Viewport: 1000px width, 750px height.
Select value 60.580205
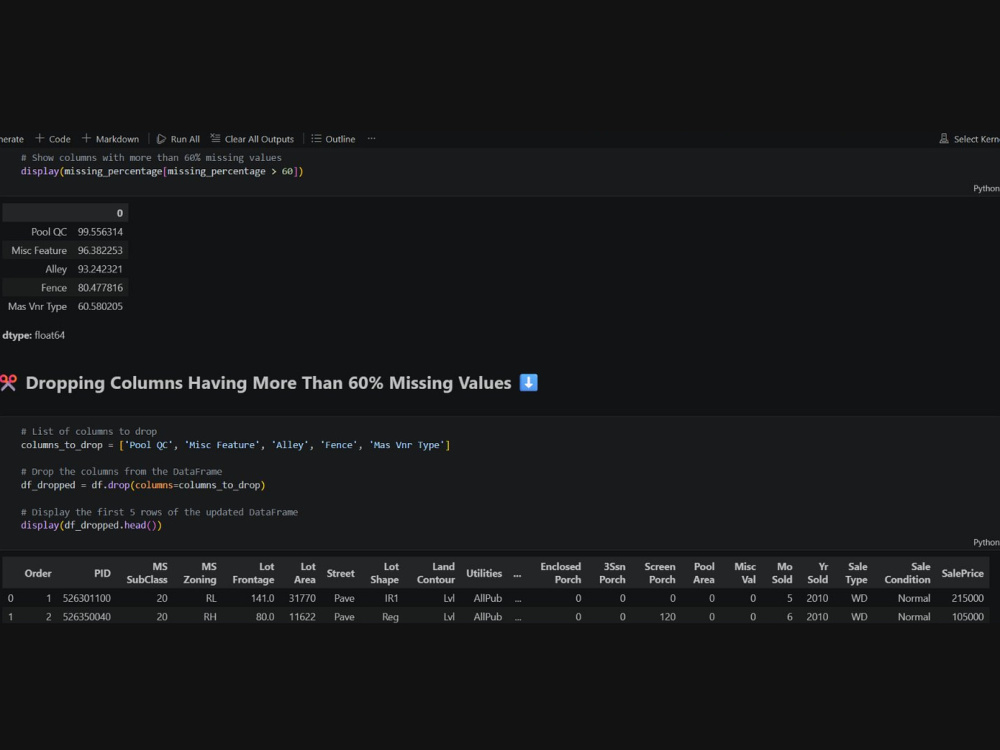point(100,306)
